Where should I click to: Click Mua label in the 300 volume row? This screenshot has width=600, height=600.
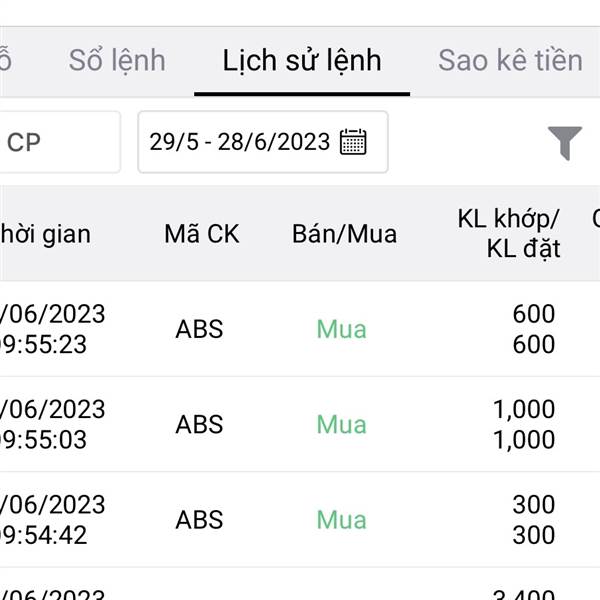point(342,520)
